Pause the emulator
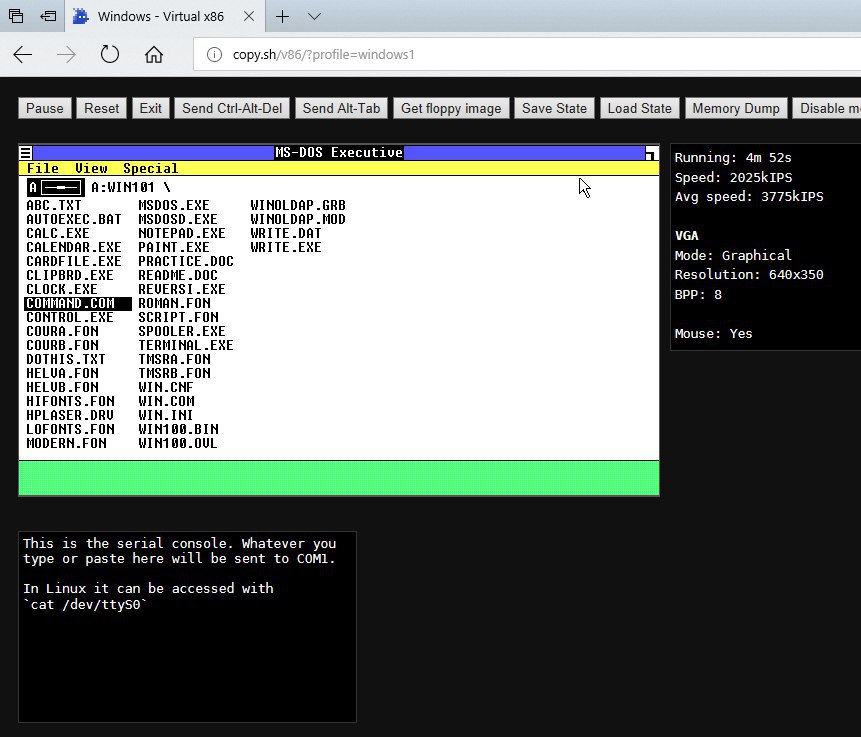Viewport: 861px width, 737px height. coord(45,108)
